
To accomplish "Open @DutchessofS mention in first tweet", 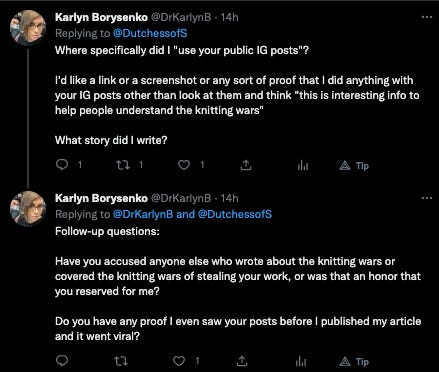I will pos(150,33).
